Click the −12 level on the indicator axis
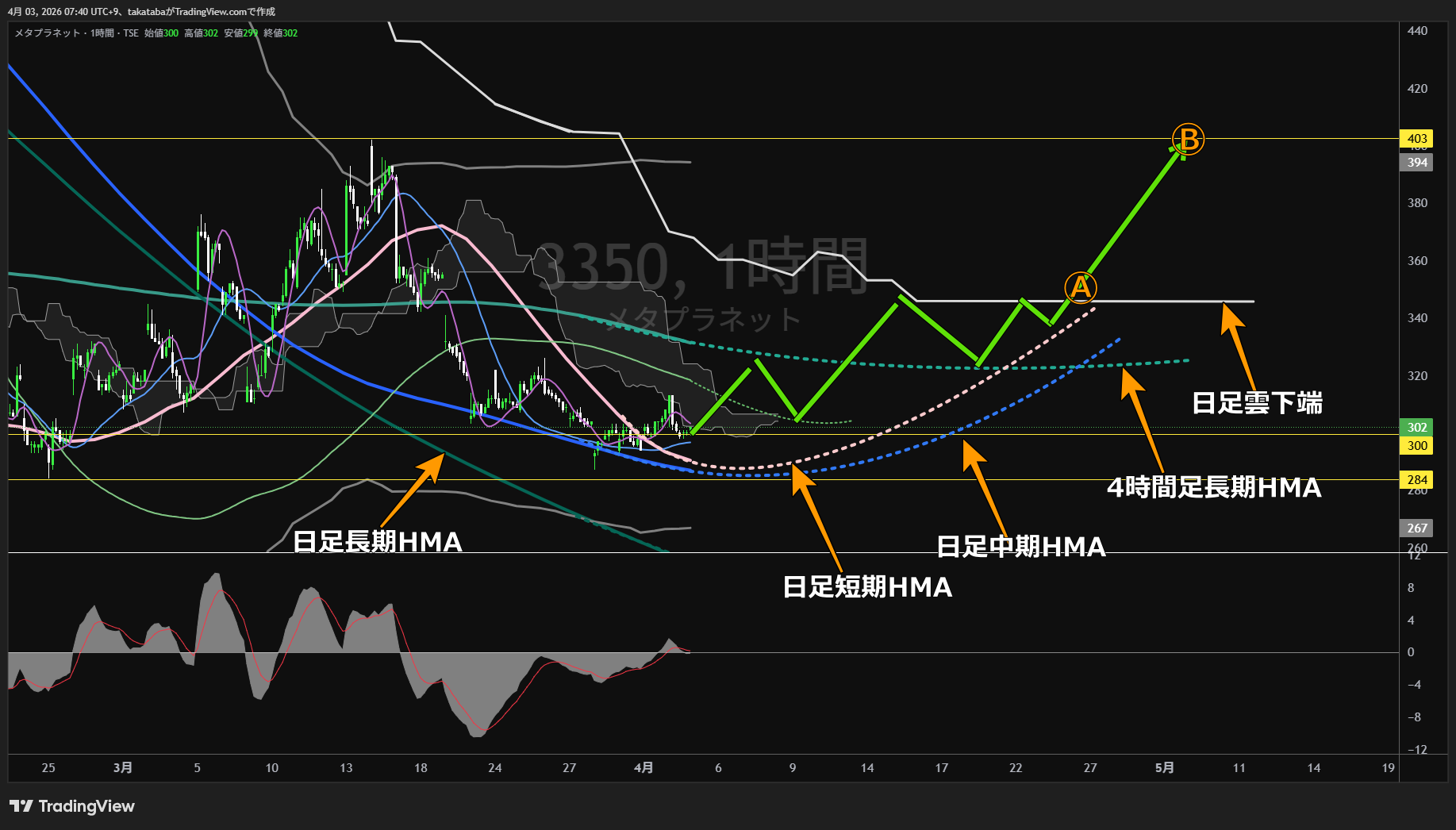 pyautogui.click(x=1417, y=750)
